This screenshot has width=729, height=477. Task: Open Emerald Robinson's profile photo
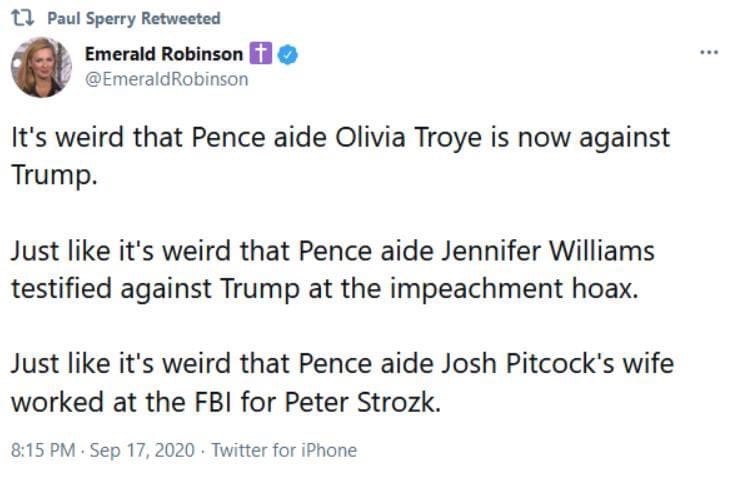[41, 68]
